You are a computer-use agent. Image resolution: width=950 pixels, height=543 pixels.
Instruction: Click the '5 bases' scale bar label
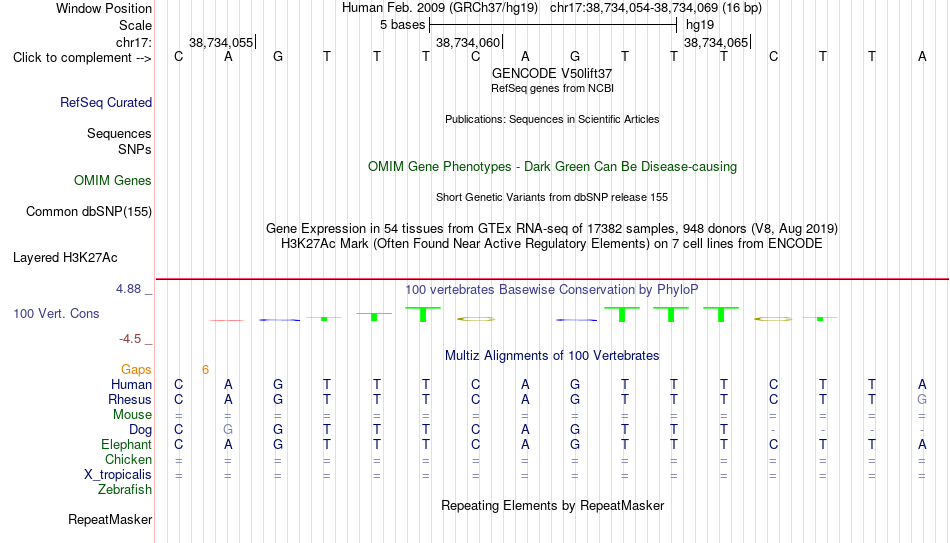[402, 25]
